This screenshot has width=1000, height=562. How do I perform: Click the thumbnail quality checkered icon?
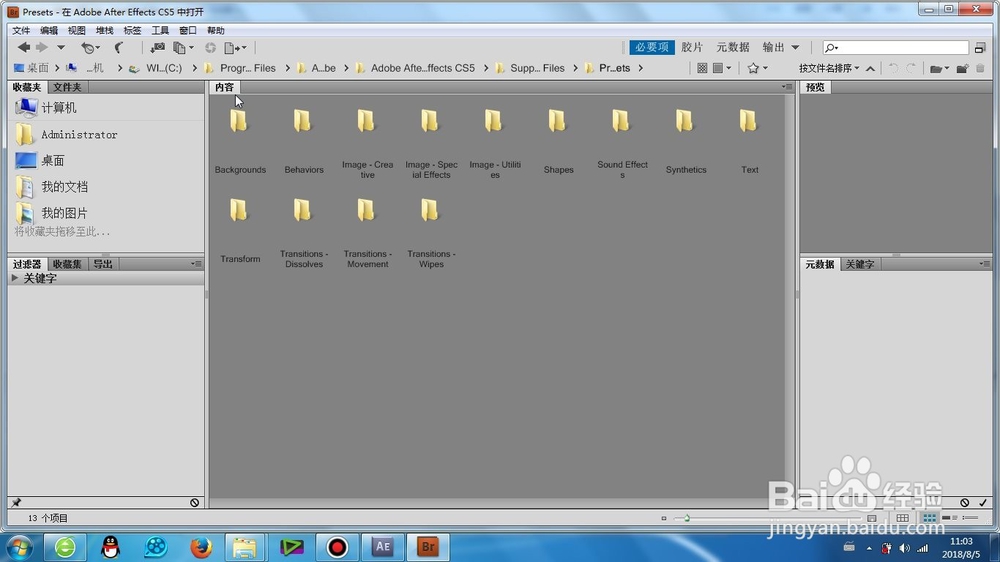702,68
